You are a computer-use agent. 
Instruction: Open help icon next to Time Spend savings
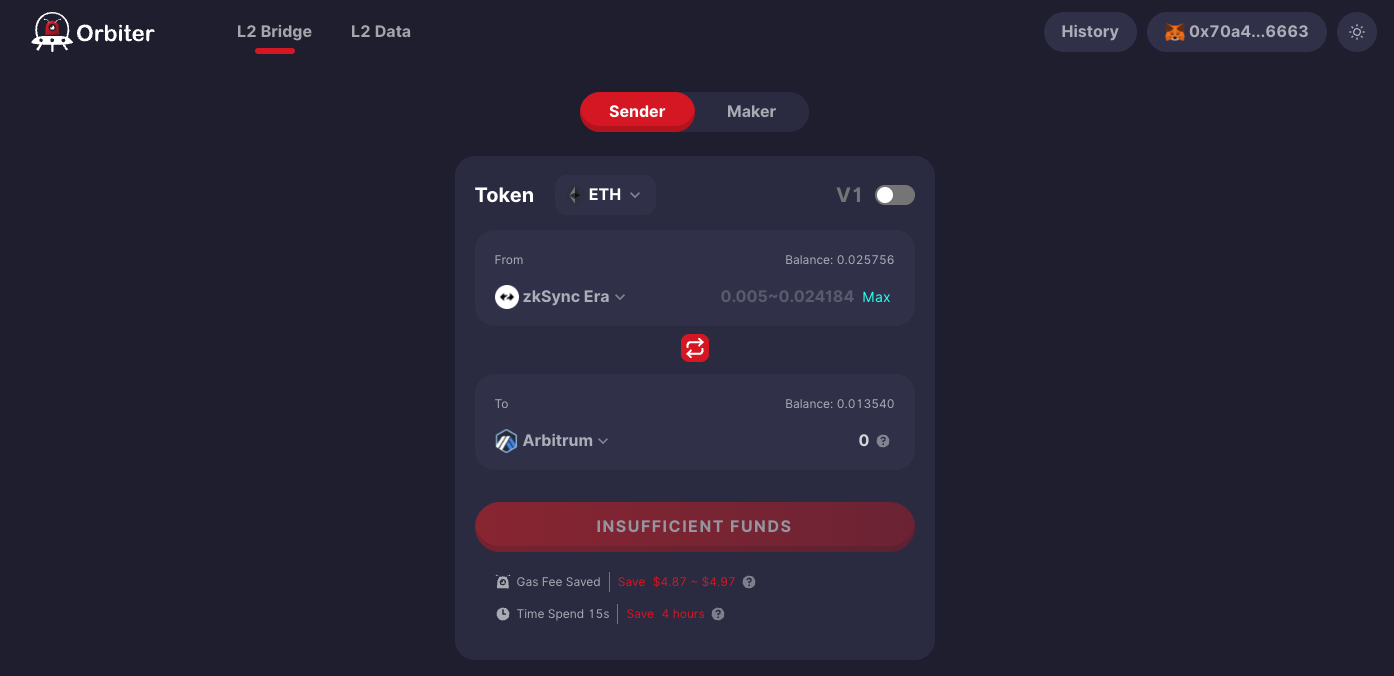coord(718,614)
